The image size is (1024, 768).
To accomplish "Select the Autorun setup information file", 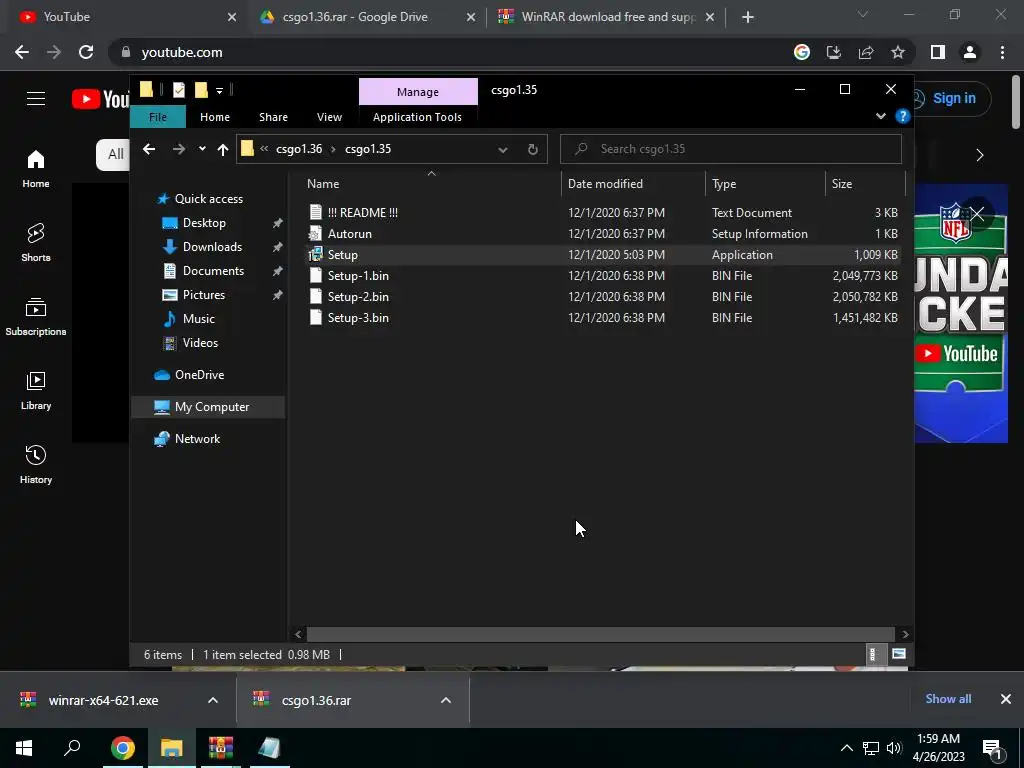I will pos(349,234).
